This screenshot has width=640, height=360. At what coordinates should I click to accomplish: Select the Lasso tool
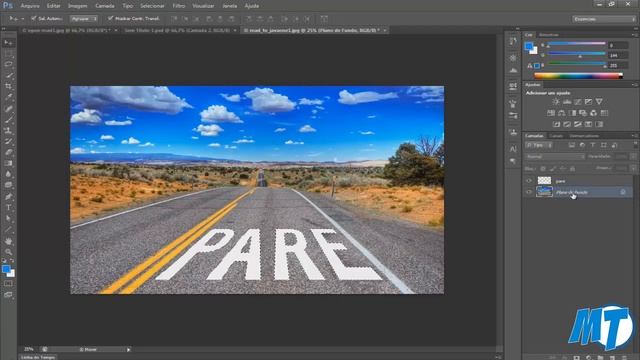coord(8,64)
